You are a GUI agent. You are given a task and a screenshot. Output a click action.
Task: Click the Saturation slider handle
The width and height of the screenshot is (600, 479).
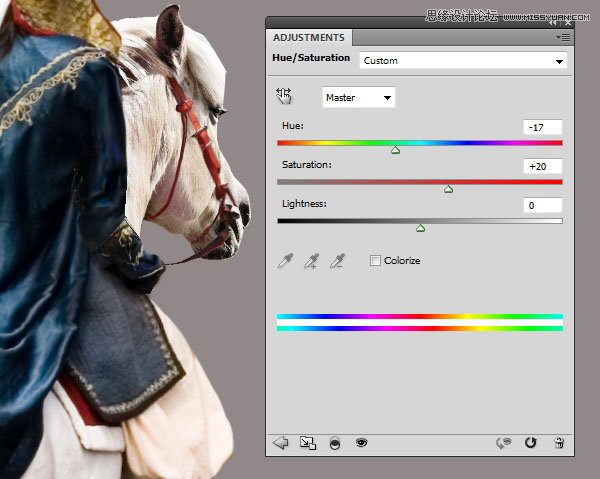(448, 189)
